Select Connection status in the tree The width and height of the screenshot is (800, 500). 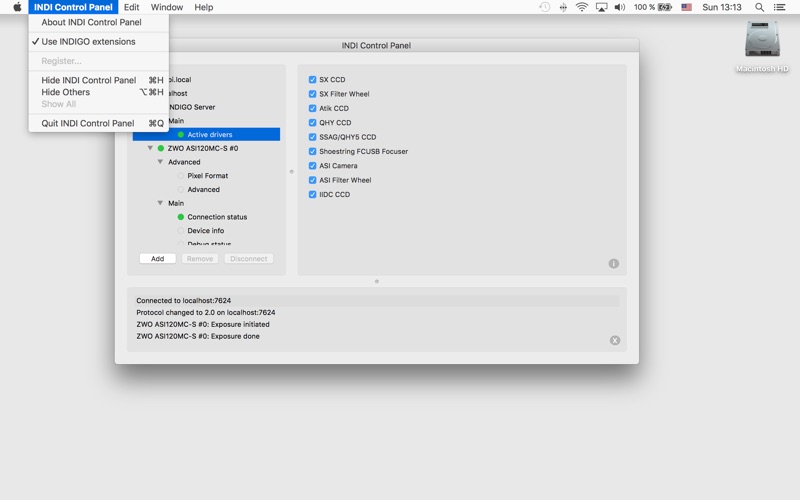[216, 217]
